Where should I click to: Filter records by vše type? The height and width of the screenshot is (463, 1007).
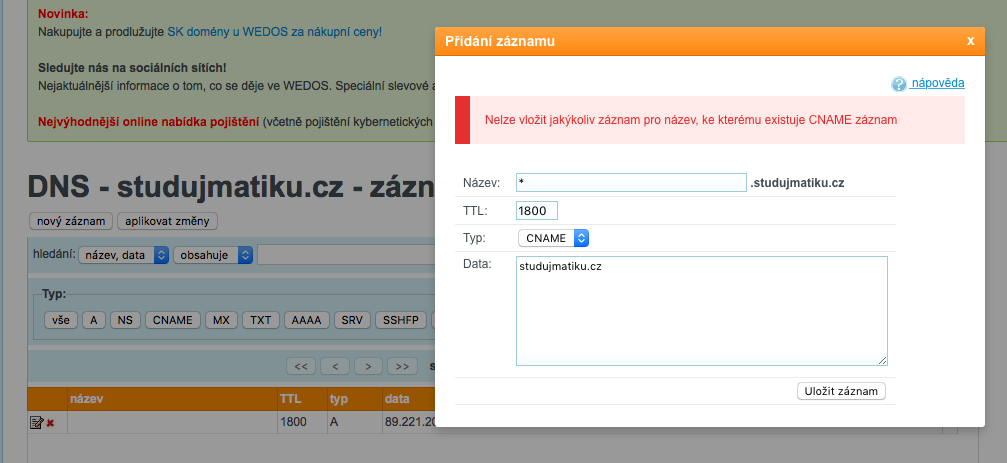(x=61, y=320)
